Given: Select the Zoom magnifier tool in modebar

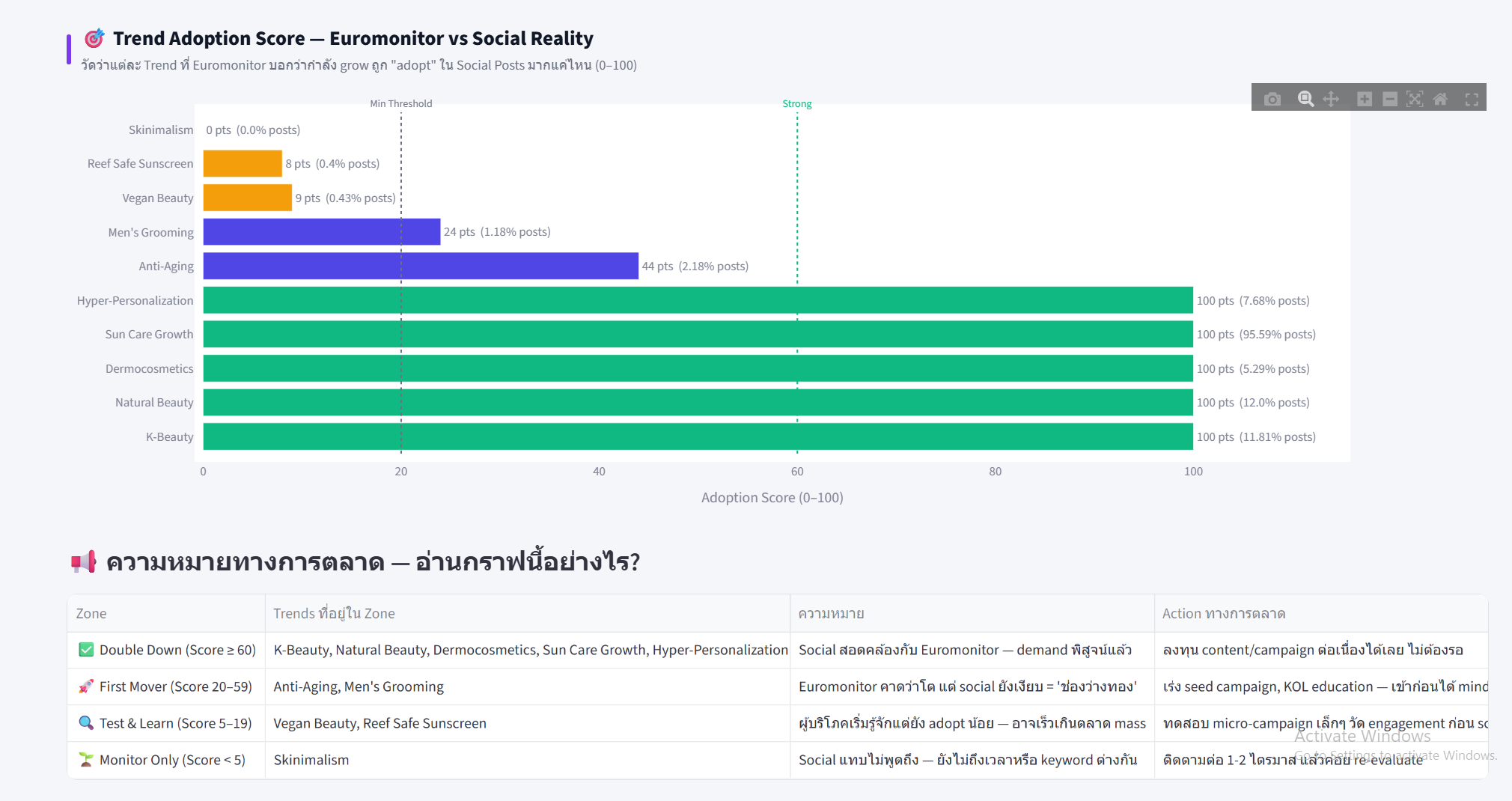Looking at the screenshot, I should click(x=1305, y=99).
